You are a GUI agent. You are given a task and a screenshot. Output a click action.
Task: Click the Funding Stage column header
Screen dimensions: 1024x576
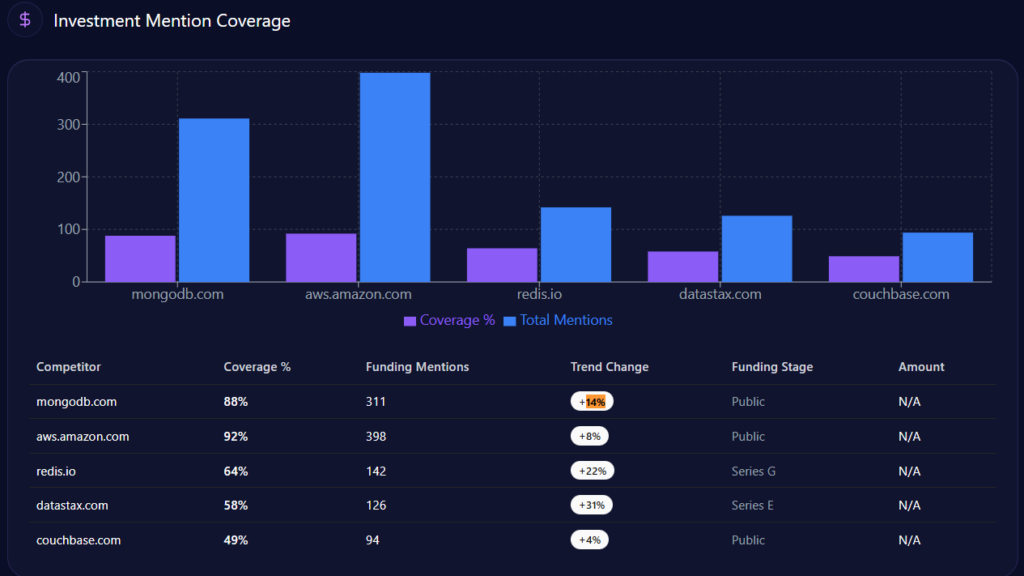772,367
